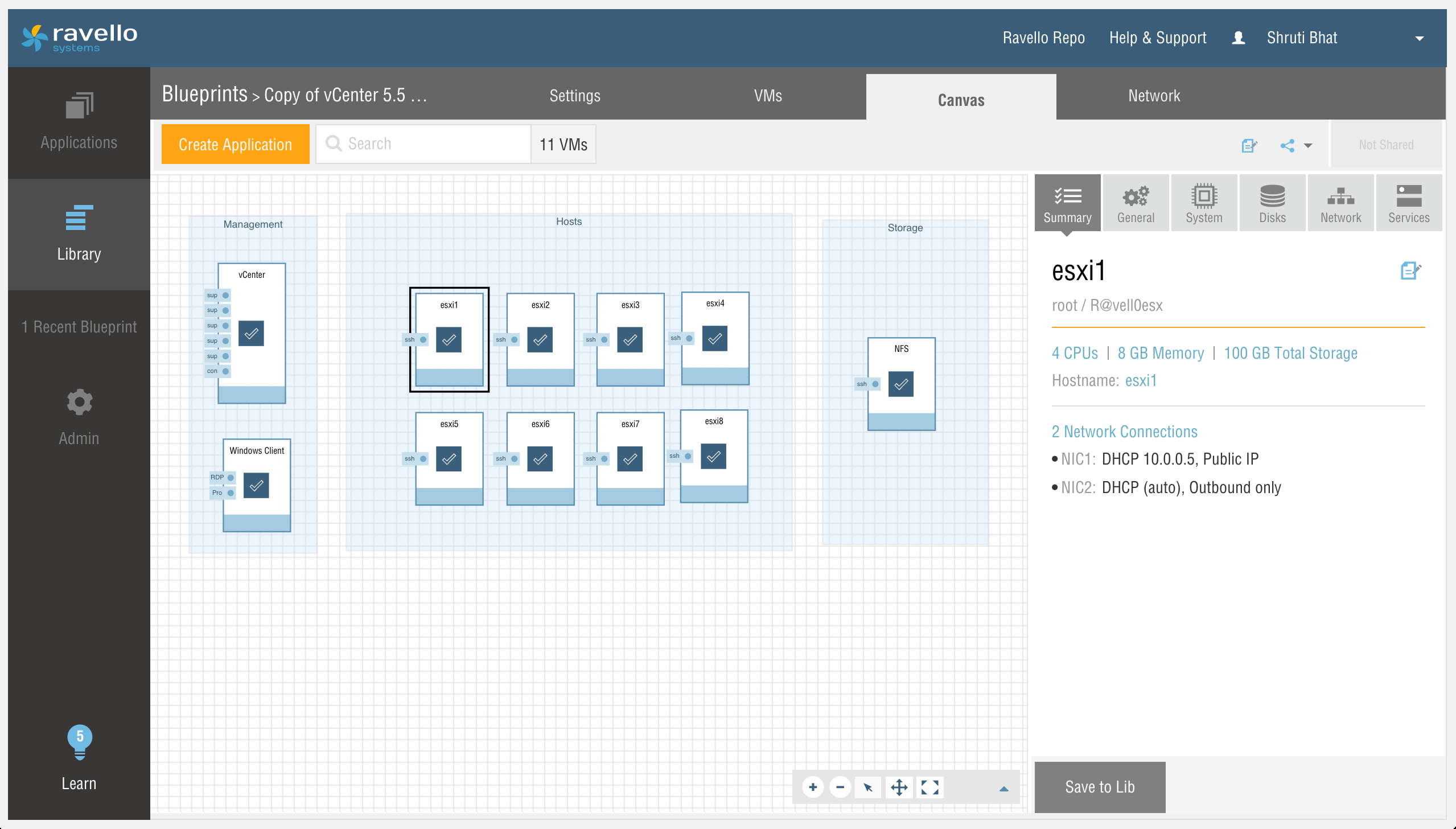Open Help & Support link
This screenshot has width=1456, height=829.
pyautogui.click(x=1158, y=38)
